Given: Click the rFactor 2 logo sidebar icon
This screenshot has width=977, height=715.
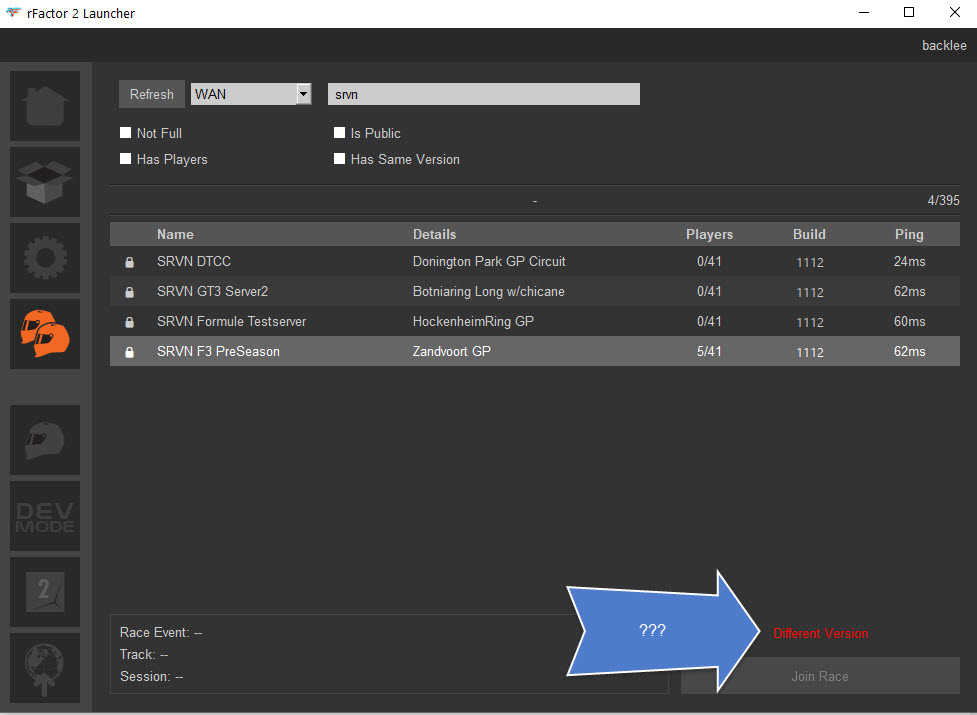Looking at the screenshot, I should point(45,592).
